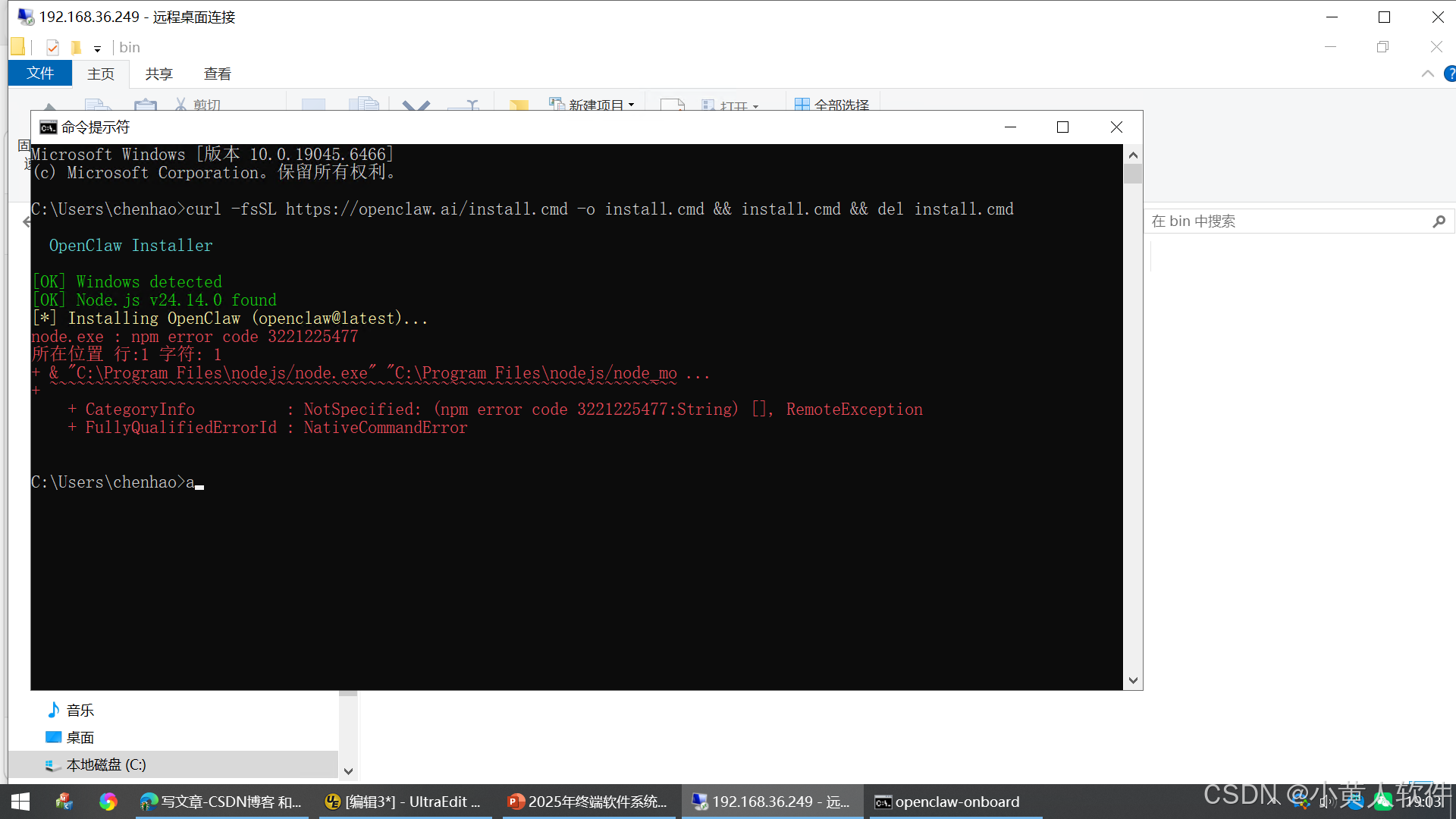Expand the quick access toolbar dropdown

point(97,49)
